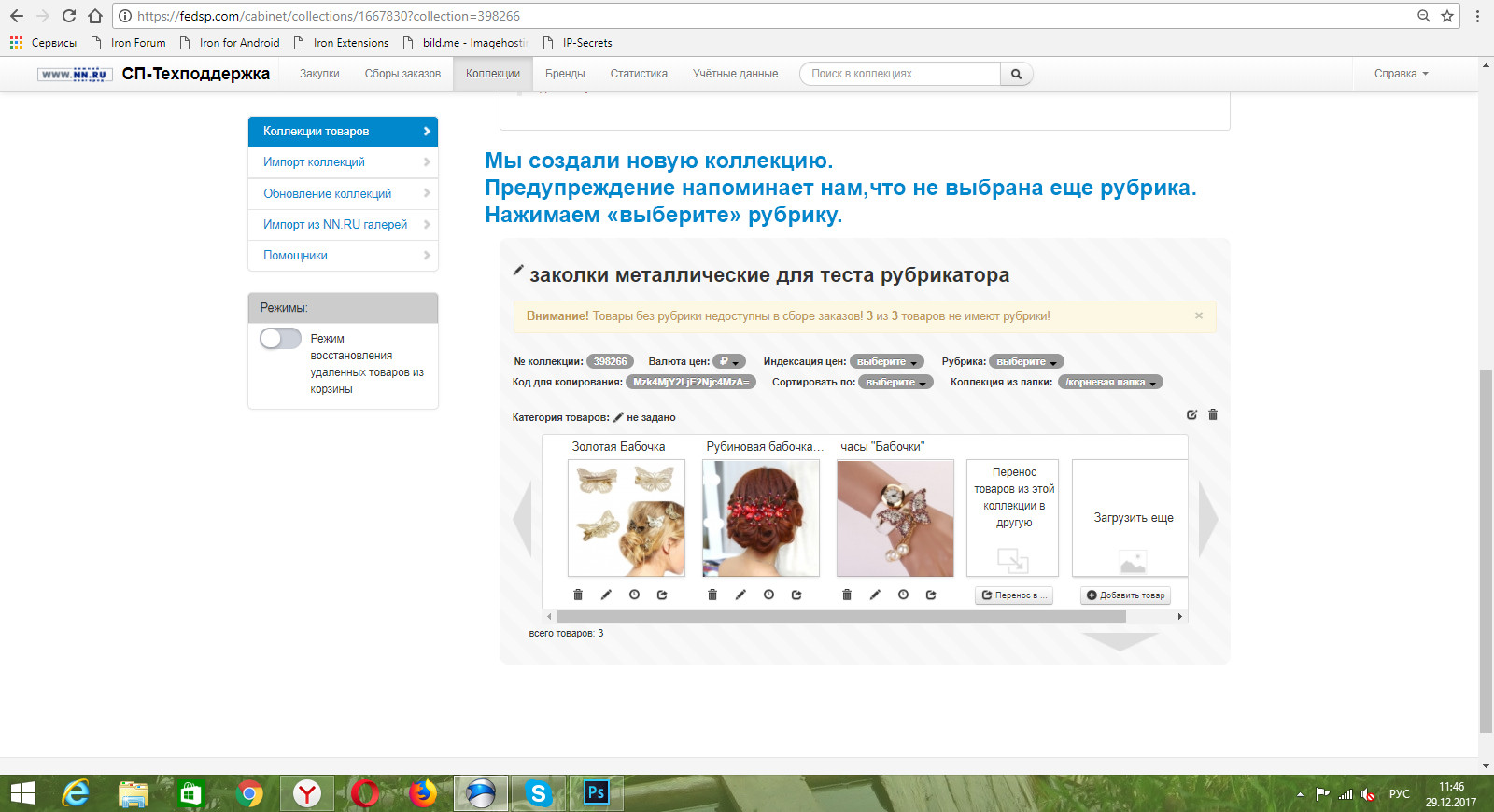The width and height of the screenshot is (1494, 812).
Task: Edit collection using top-right edit icon
Action: [x=1191, y=414]
